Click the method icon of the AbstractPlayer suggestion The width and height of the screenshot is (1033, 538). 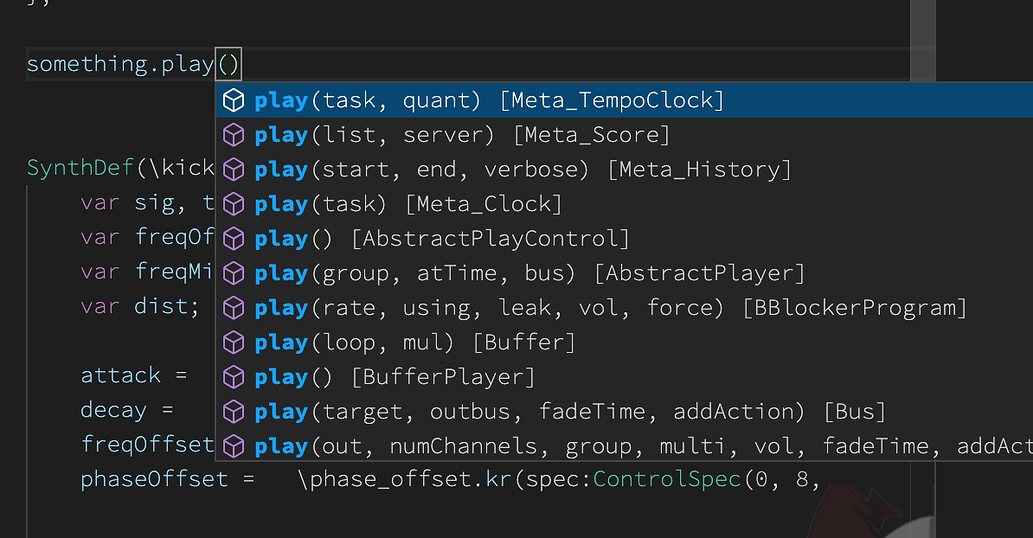click(234, 273)
